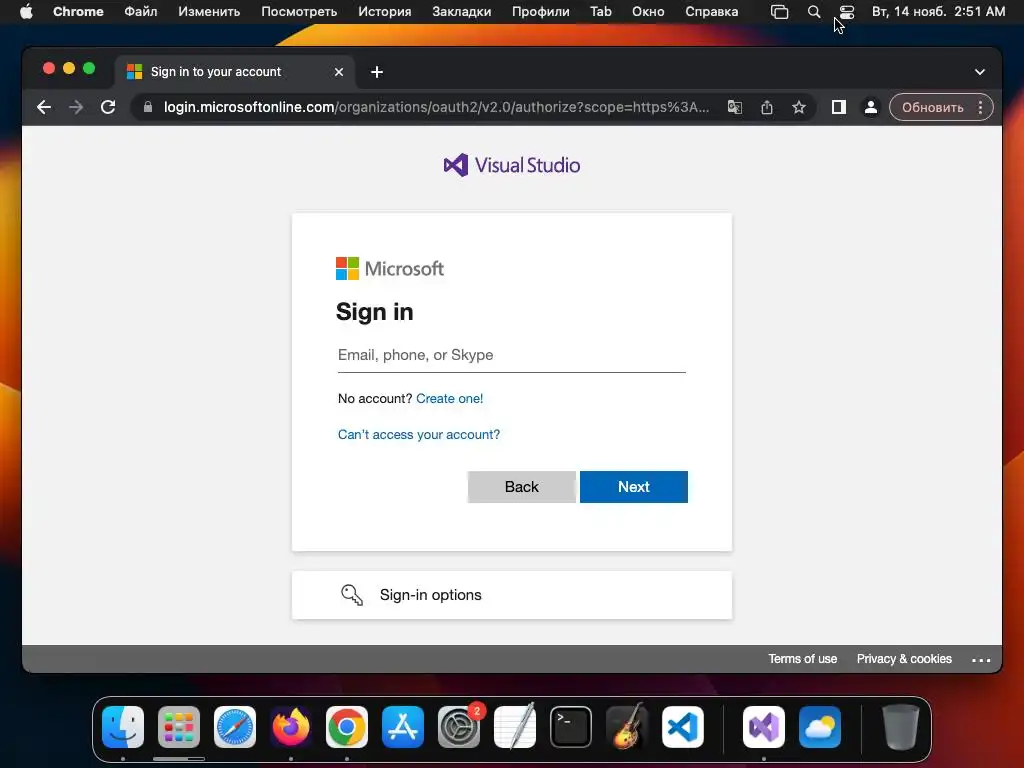Open the Tab menu
The width and height of the screenshot is (1024, 768).
pyautogui.click(x=601, y=12)
